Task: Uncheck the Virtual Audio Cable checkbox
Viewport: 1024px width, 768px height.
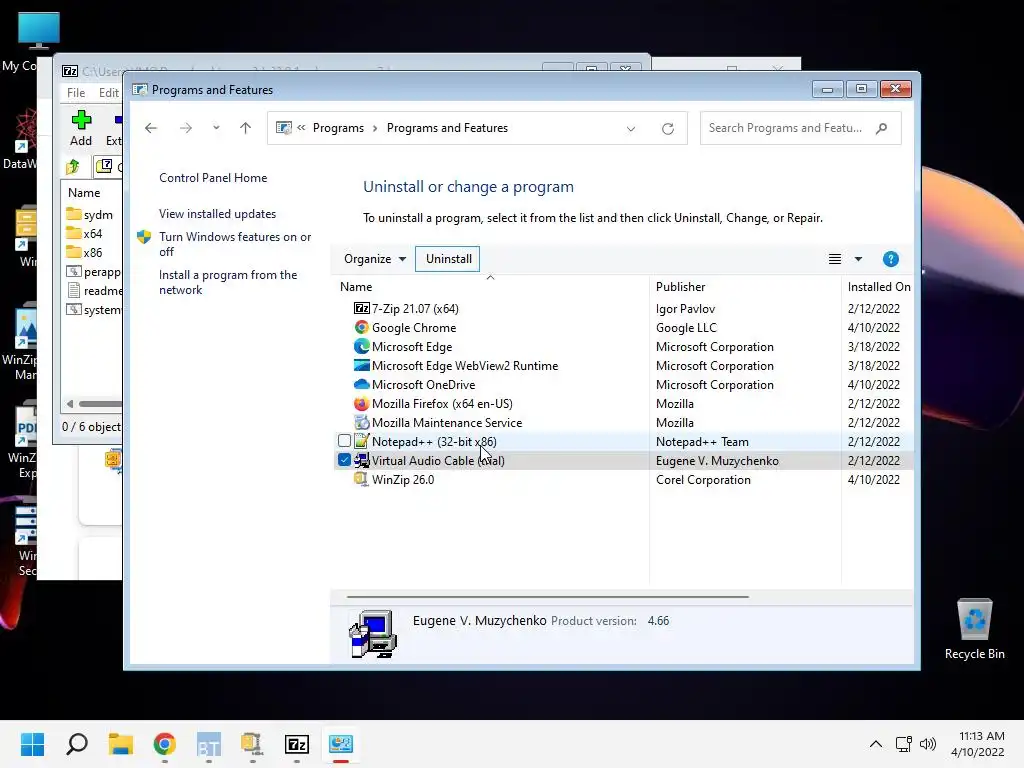Action: [x=344, y=460]
